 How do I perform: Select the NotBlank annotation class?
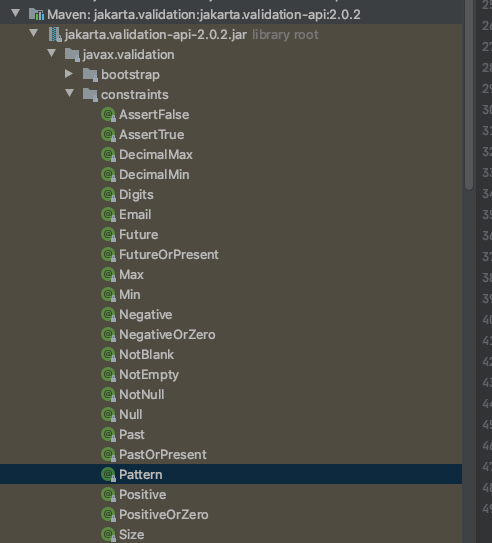point(146,355)
